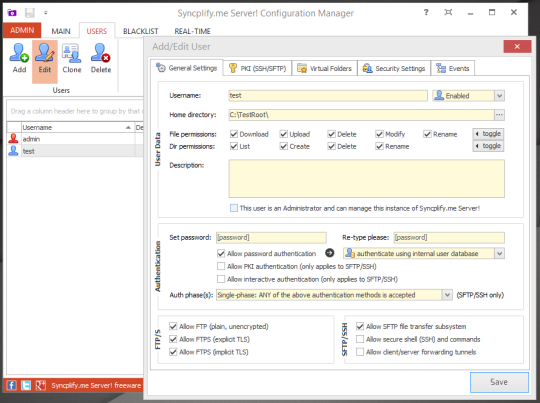Image resolution: width=540 pixels, height=403 pixels.
Task: Click the Clone user icon
Action: point(72,53)
